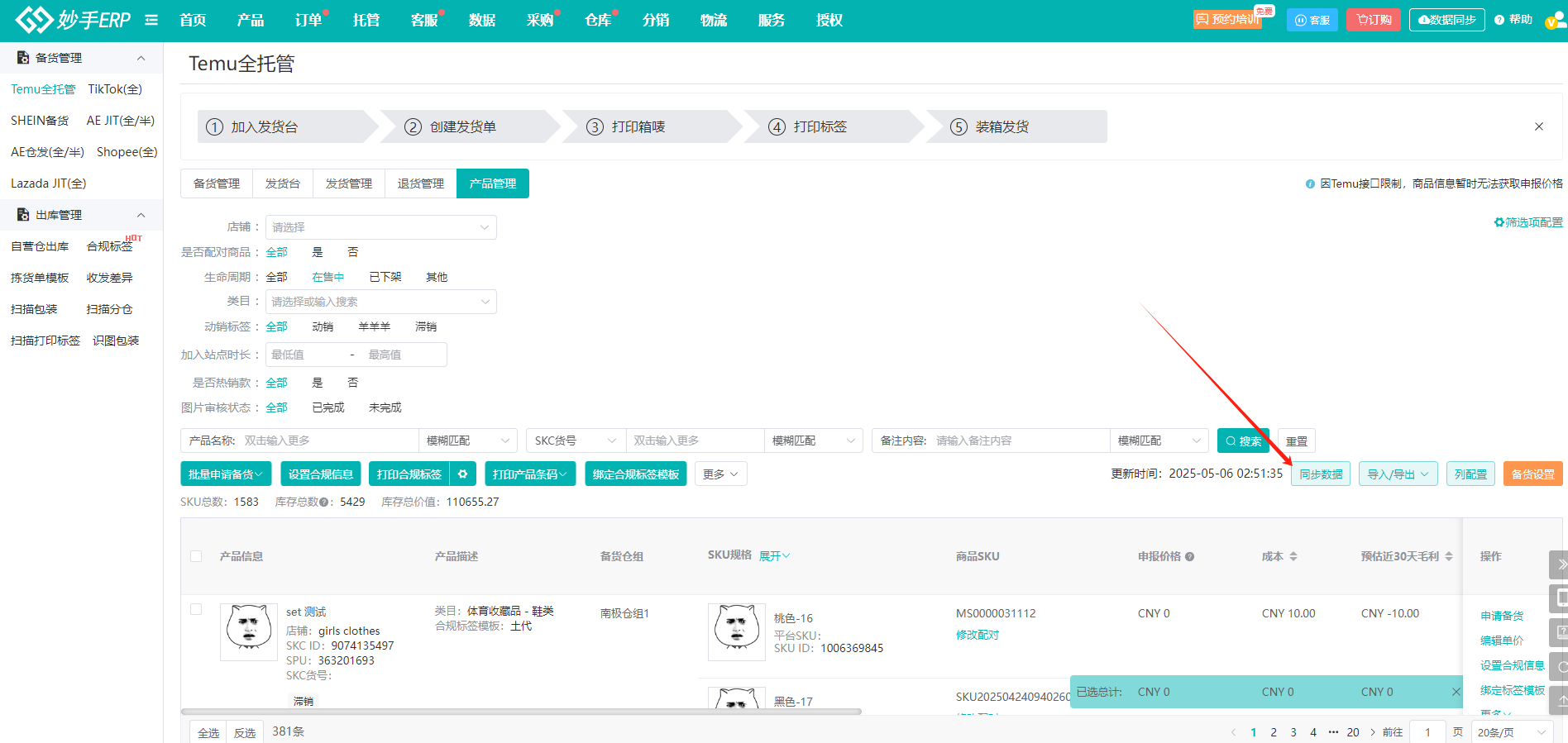Click the floating mobile phone icon
Image resolution: width=1568 pixels, height=743 pixels.
click(x=1560, y=598)
